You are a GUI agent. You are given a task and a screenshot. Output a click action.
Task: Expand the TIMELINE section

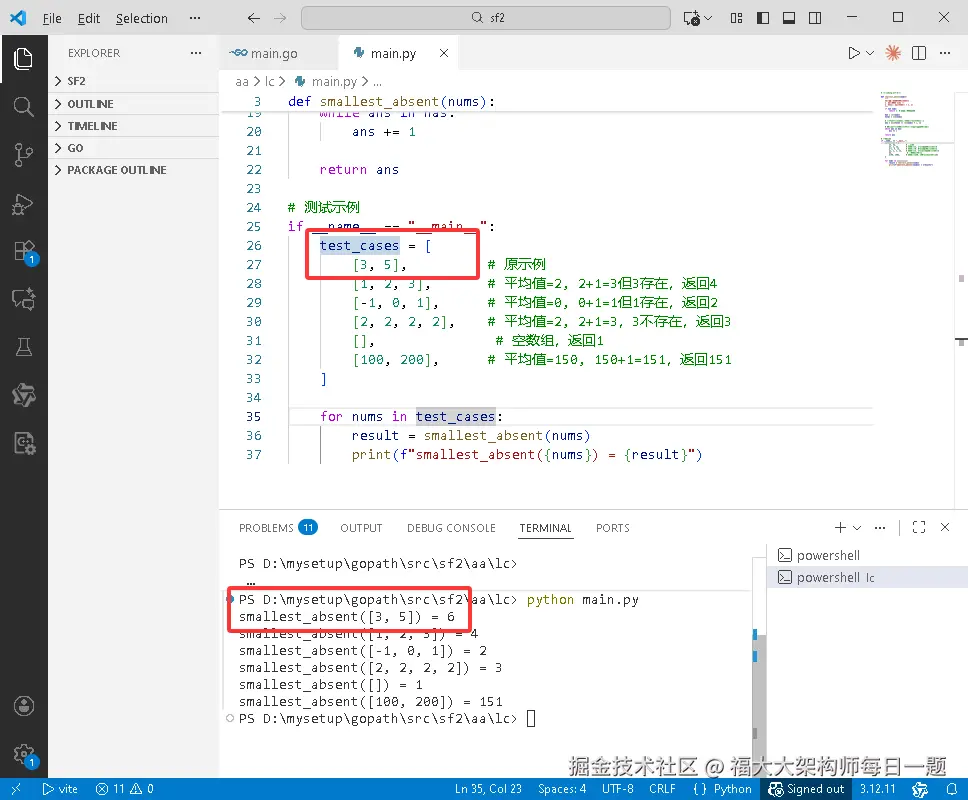[x=133, y=126]
